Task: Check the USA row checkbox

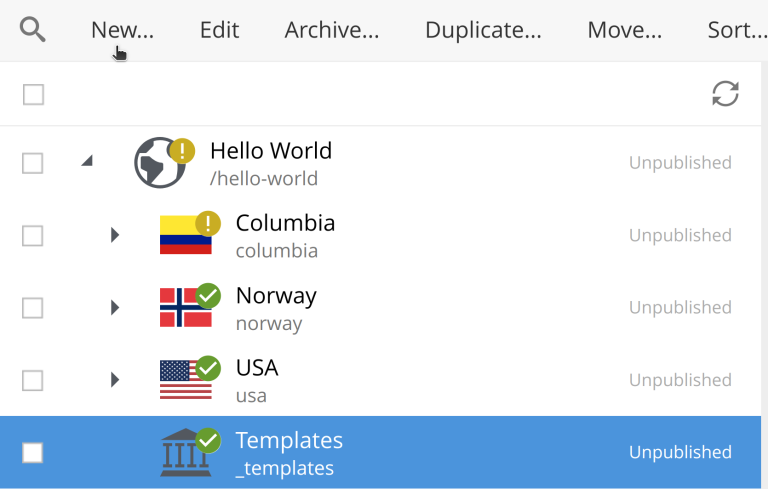Action: pos(32,380)
